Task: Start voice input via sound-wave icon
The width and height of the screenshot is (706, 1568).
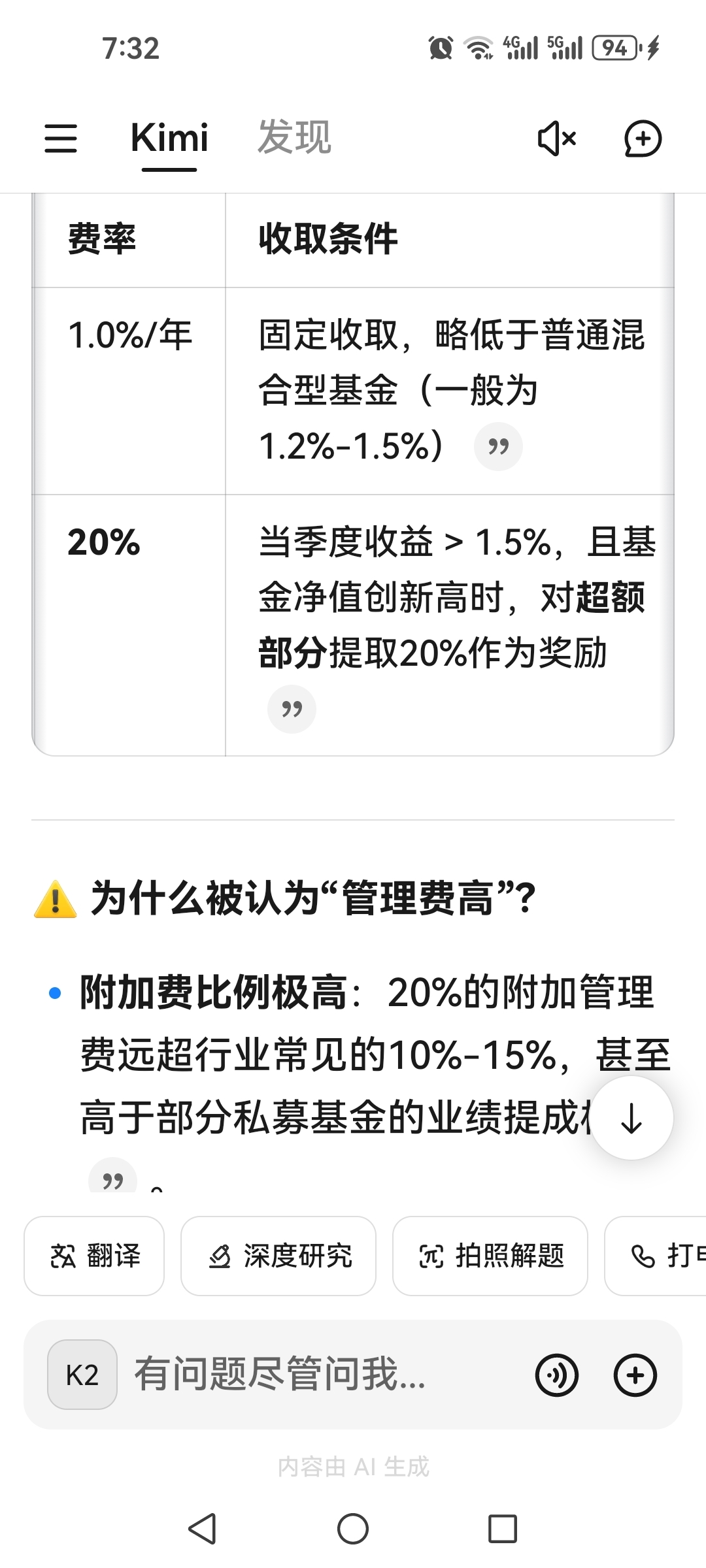Action: pos(557,1375)
